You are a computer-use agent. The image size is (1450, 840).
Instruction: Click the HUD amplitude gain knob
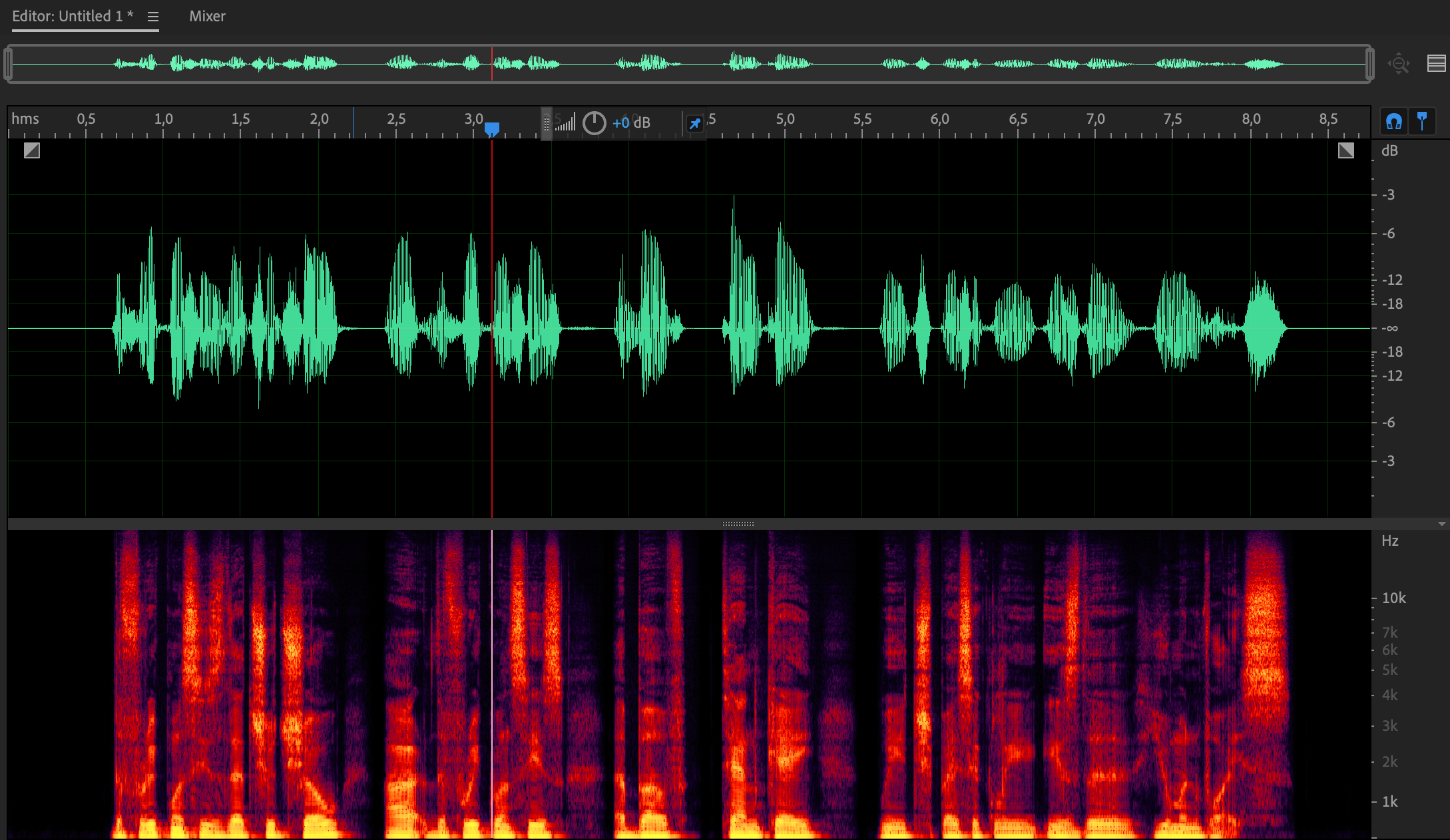tap(594, 123)
